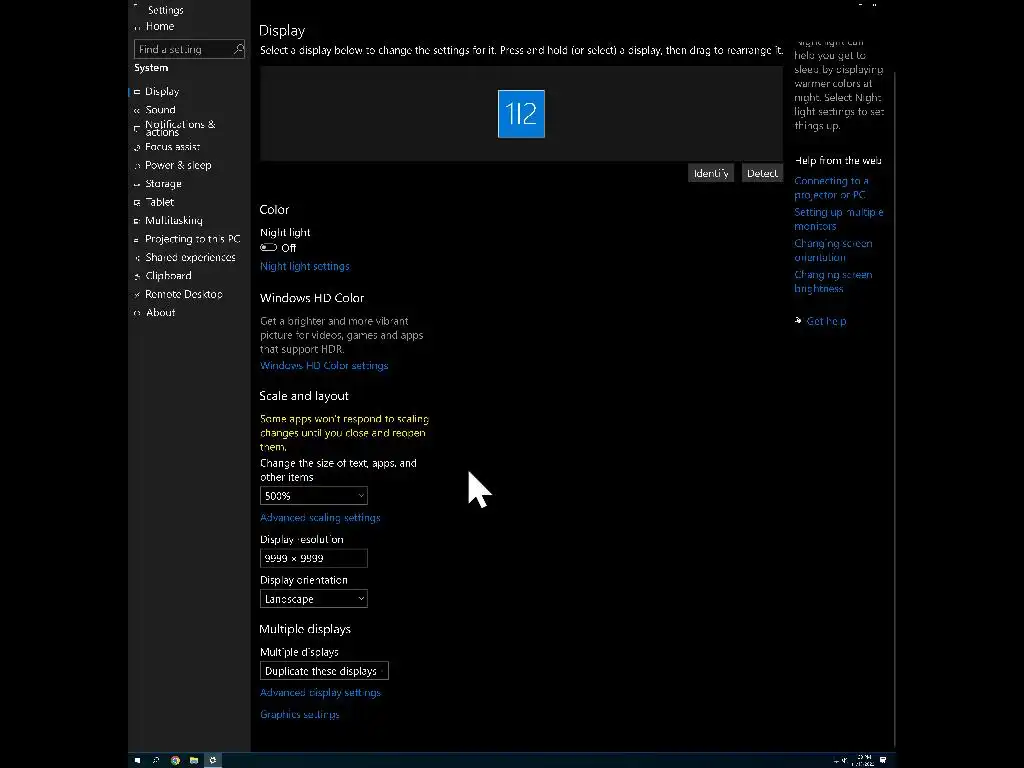Open Changing screen brightness help link
Viewport: 1024px width, 768px height.
point(833,281)
